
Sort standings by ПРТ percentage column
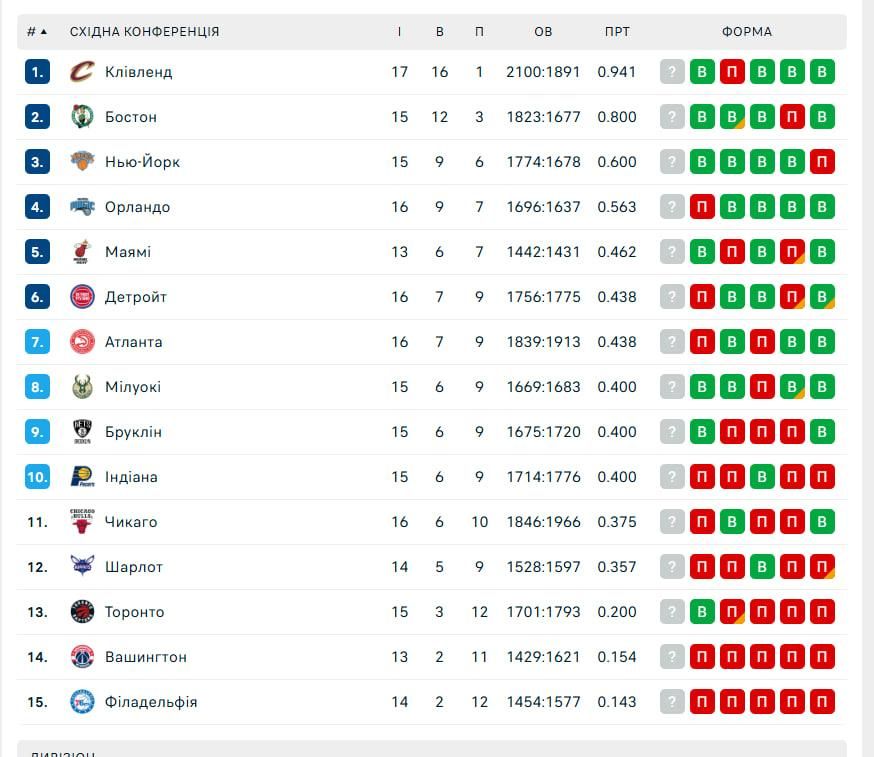click(x=617, y=32)
